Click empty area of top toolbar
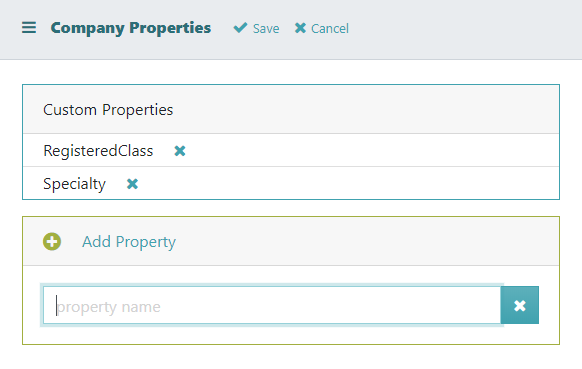Image resolution: width=582 pixels, height=369 pixels. [x=464, y=29]
